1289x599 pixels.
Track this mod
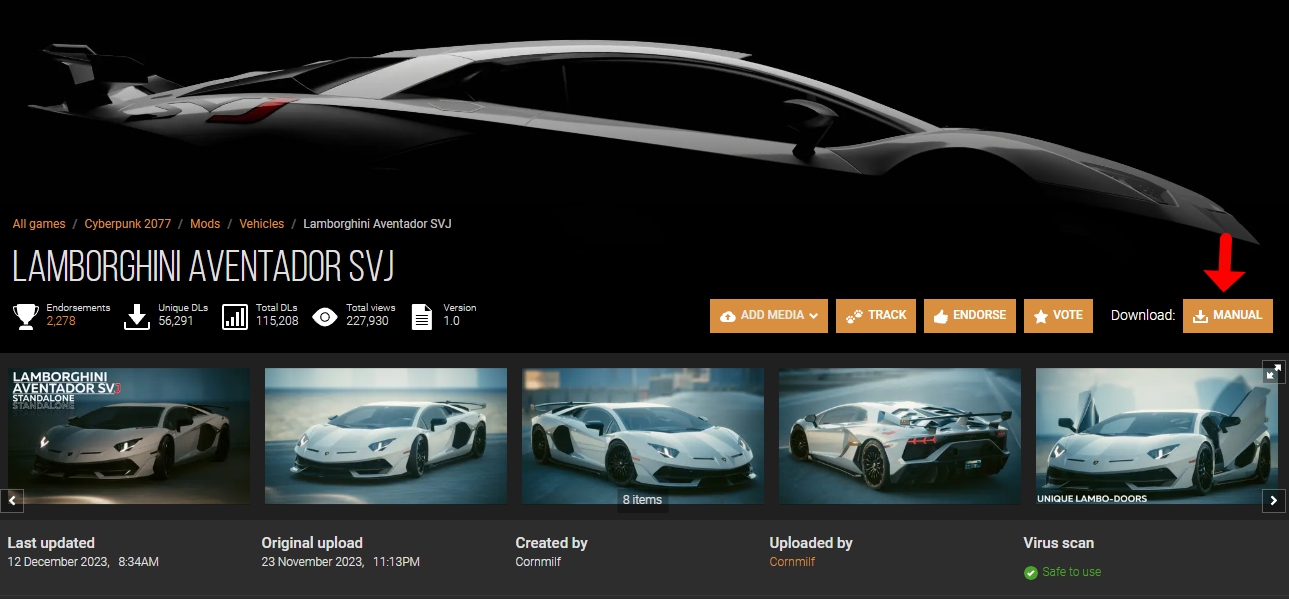(x=876, y=316)
